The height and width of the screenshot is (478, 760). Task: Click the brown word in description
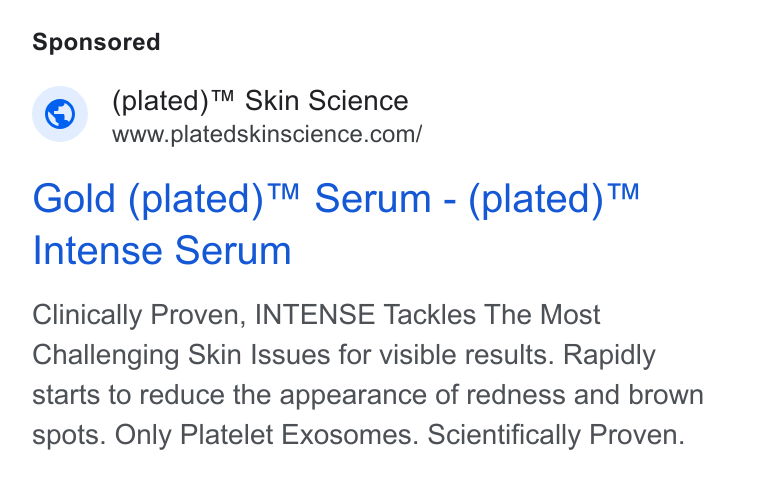click(x=666, y=395)
